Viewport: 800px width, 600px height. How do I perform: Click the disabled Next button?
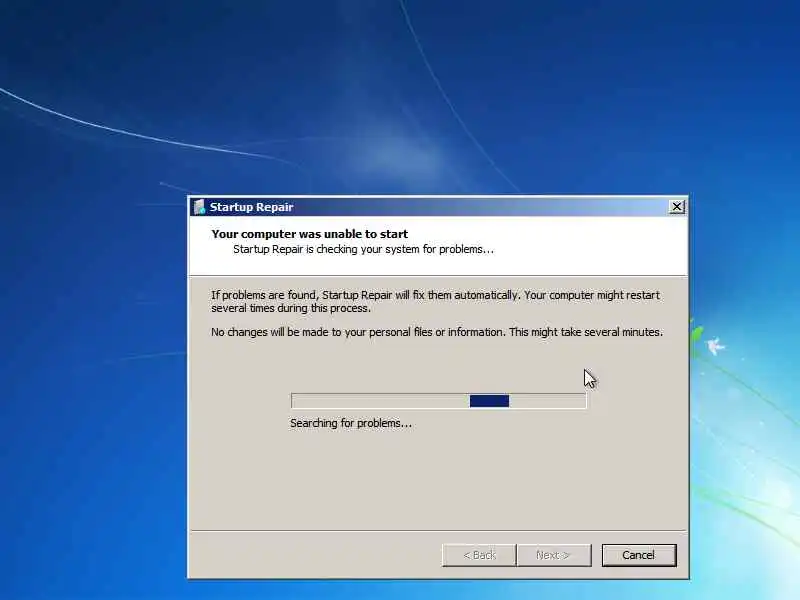tap(554, 555)
